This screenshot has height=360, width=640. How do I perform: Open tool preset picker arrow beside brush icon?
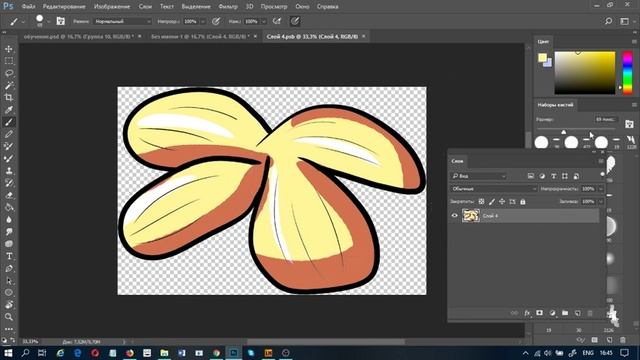point(23,21)
